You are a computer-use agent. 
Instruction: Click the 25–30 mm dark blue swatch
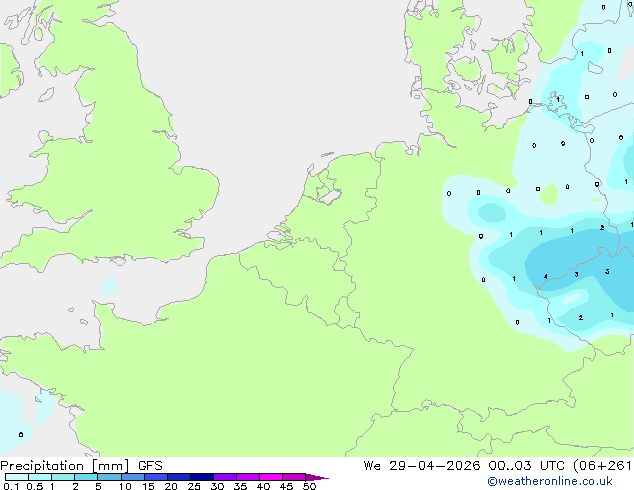coord(202,477)
